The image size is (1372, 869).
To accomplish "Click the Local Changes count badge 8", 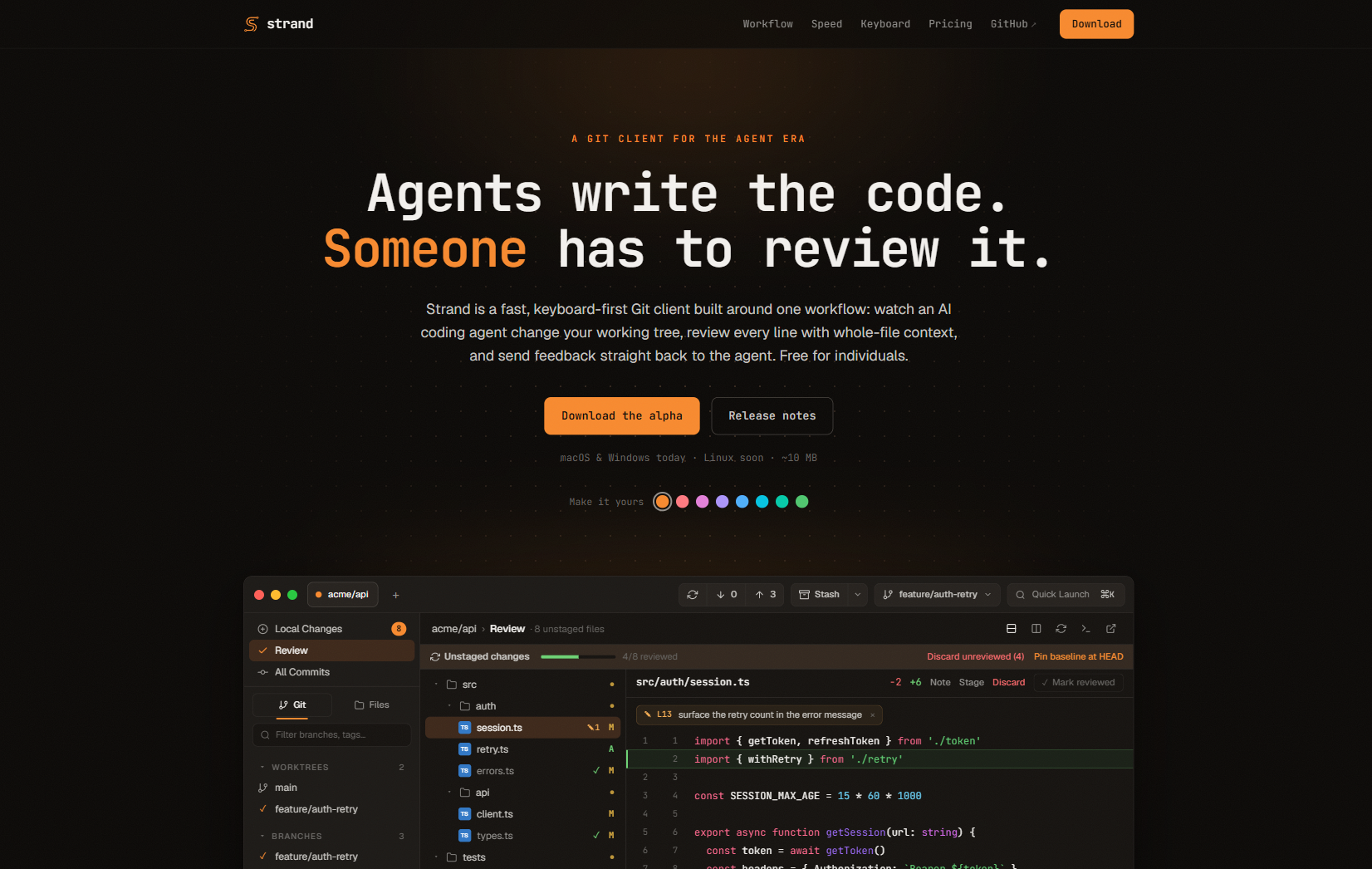I will point(399,629).
